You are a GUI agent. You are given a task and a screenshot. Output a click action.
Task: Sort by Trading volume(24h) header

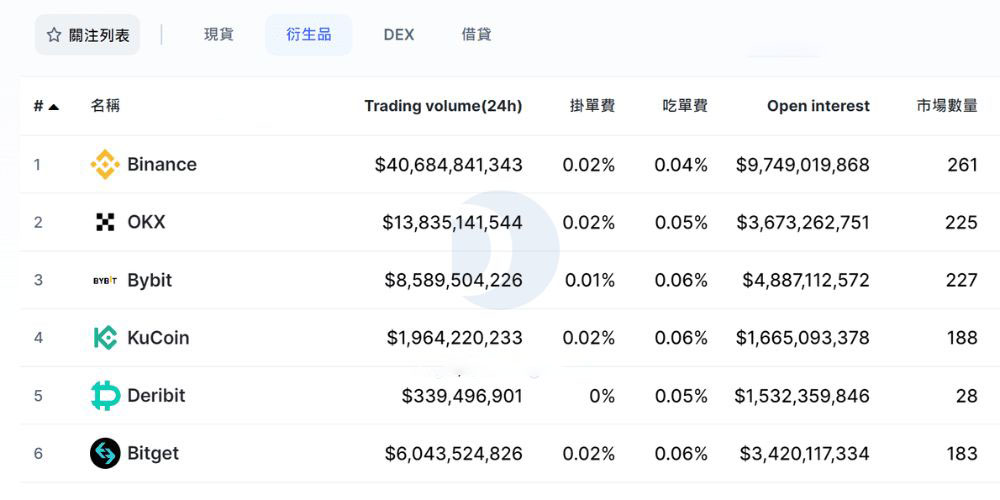pyautogui.click(x=443, y=107)
